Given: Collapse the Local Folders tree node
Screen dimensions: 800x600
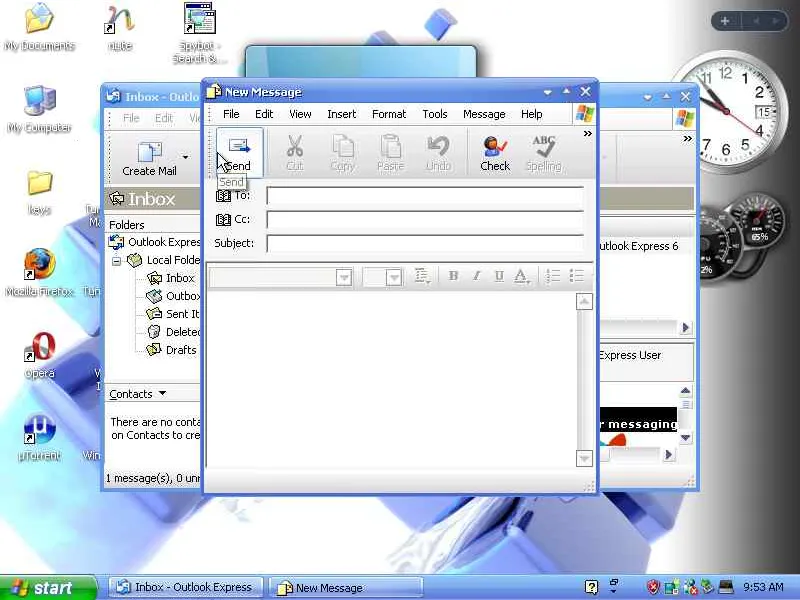Looking at the screenshot, I should (116, 261).
